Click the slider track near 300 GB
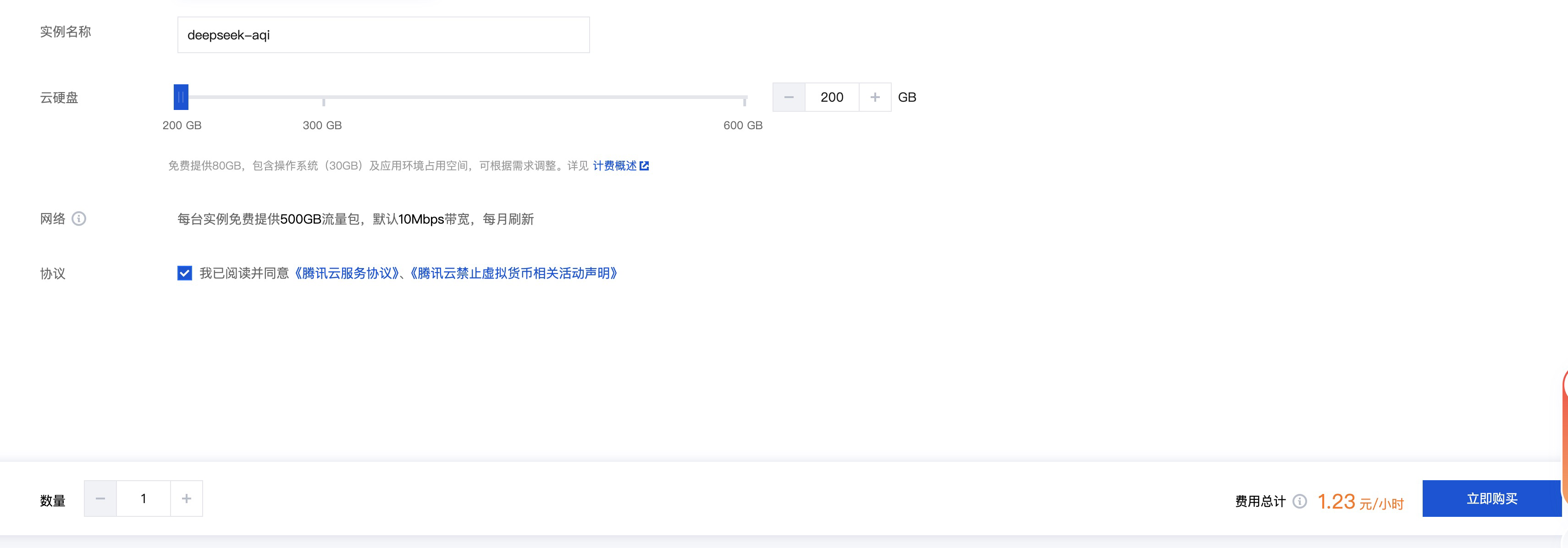 coord(323,97)
